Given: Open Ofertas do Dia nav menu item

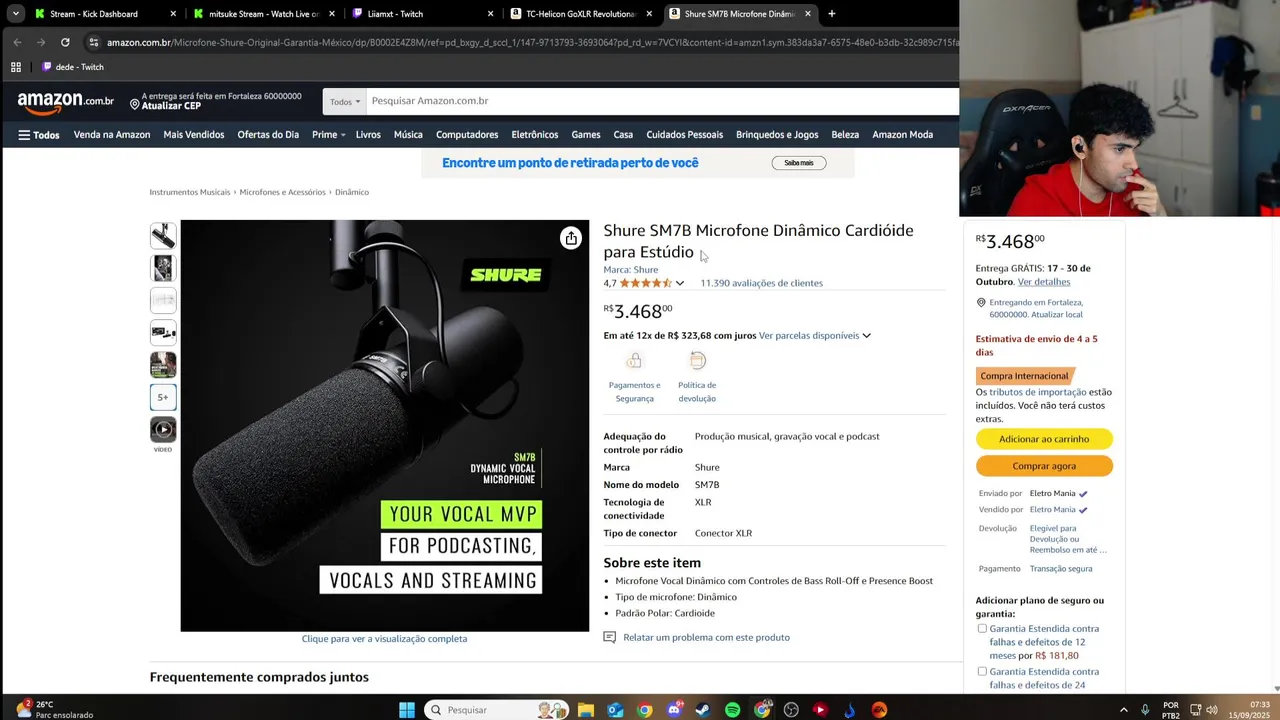Looking at the screenshot, I should pyautogui.click(x=268, y=135).
